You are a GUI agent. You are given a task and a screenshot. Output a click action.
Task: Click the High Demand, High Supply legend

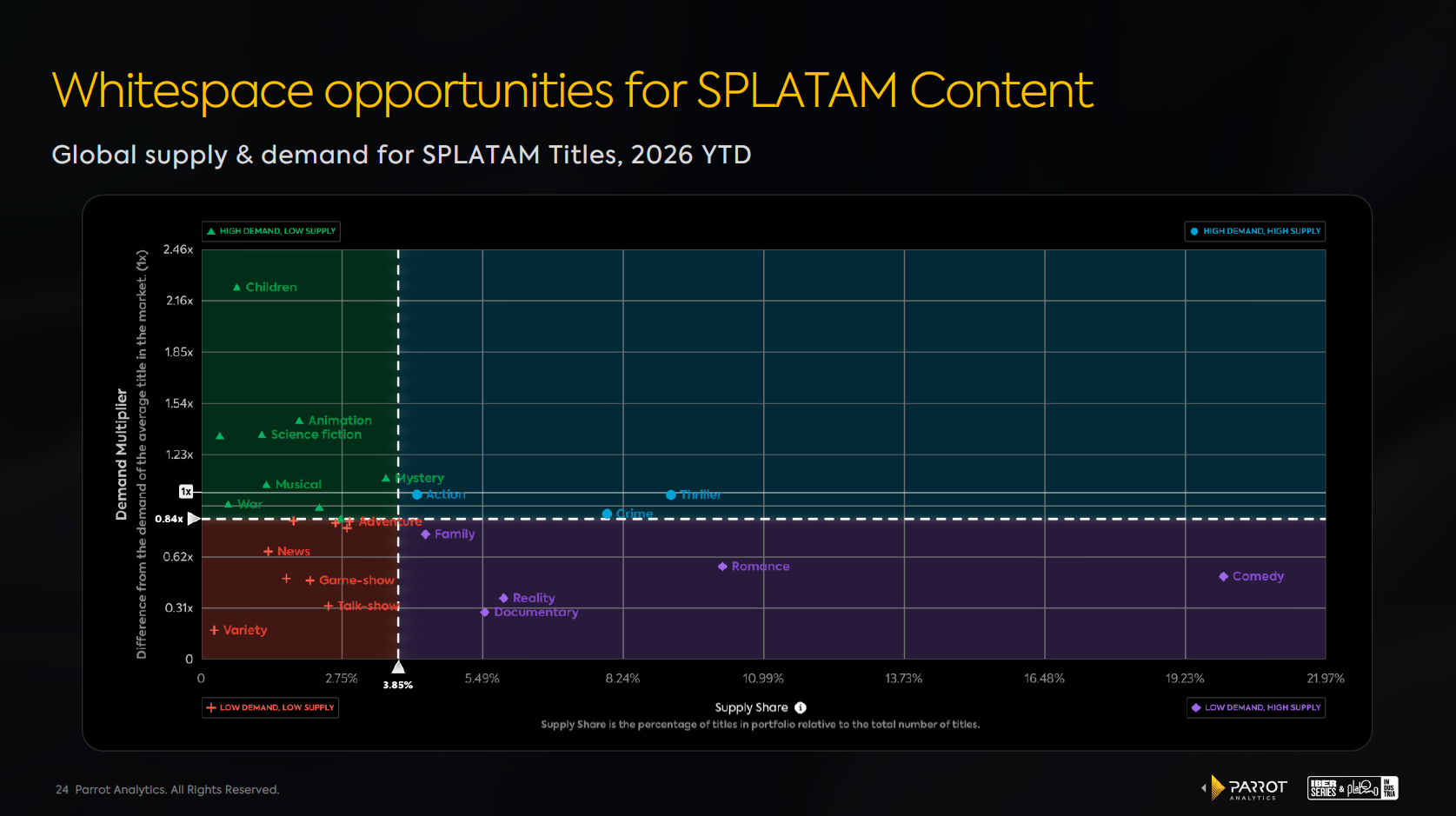click(1255, 231)
